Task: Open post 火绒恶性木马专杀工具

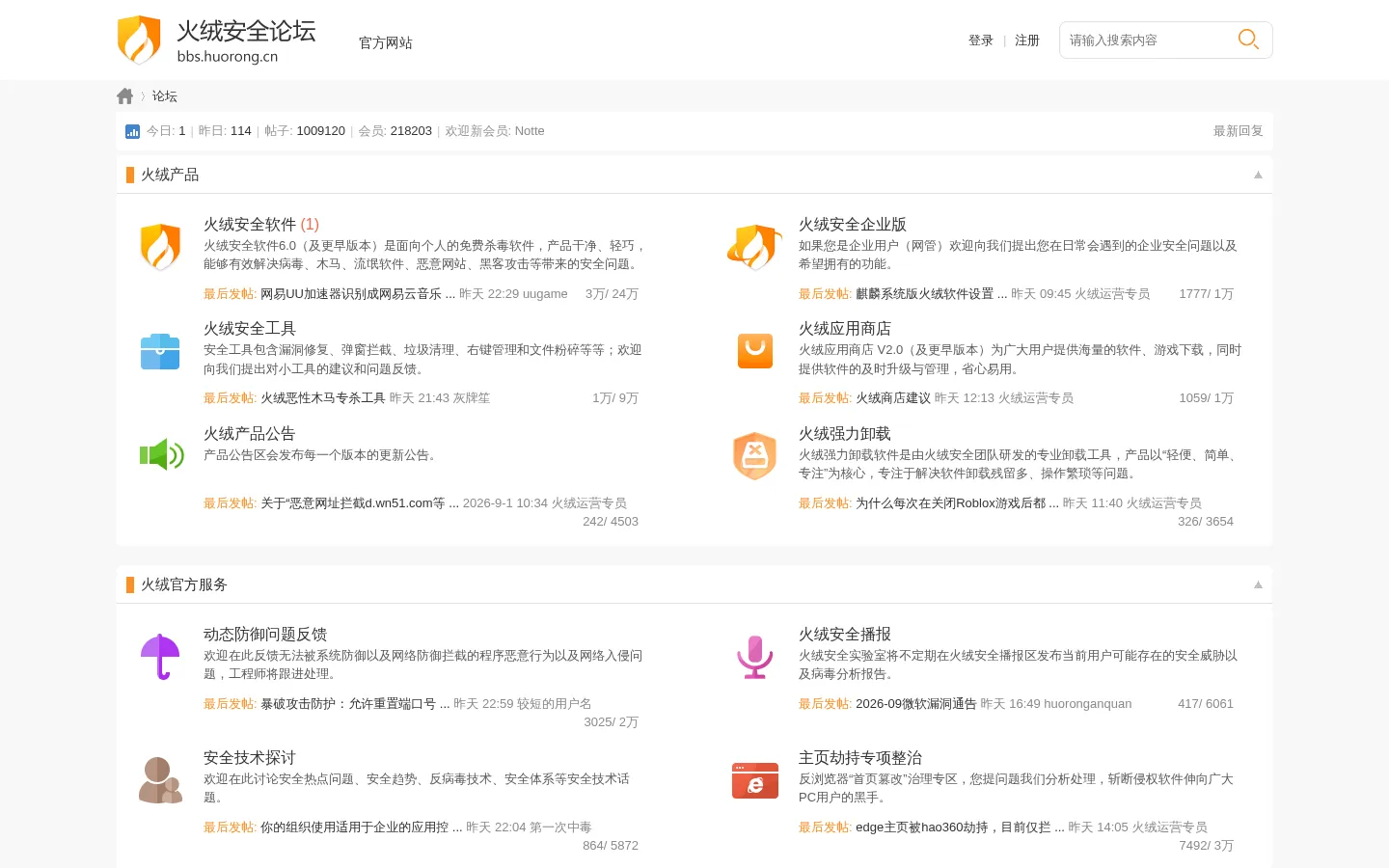Action: click(323, 398)
